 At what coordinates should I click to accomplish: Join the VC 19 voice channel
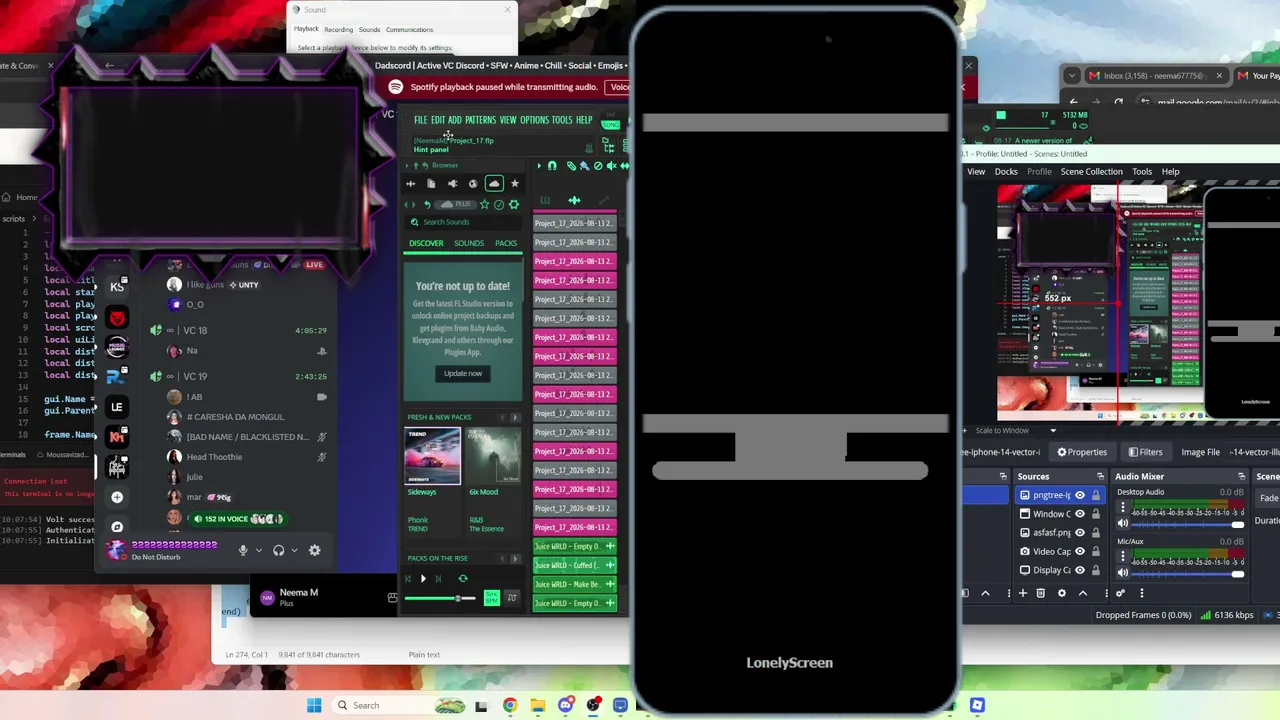point(238,376)
